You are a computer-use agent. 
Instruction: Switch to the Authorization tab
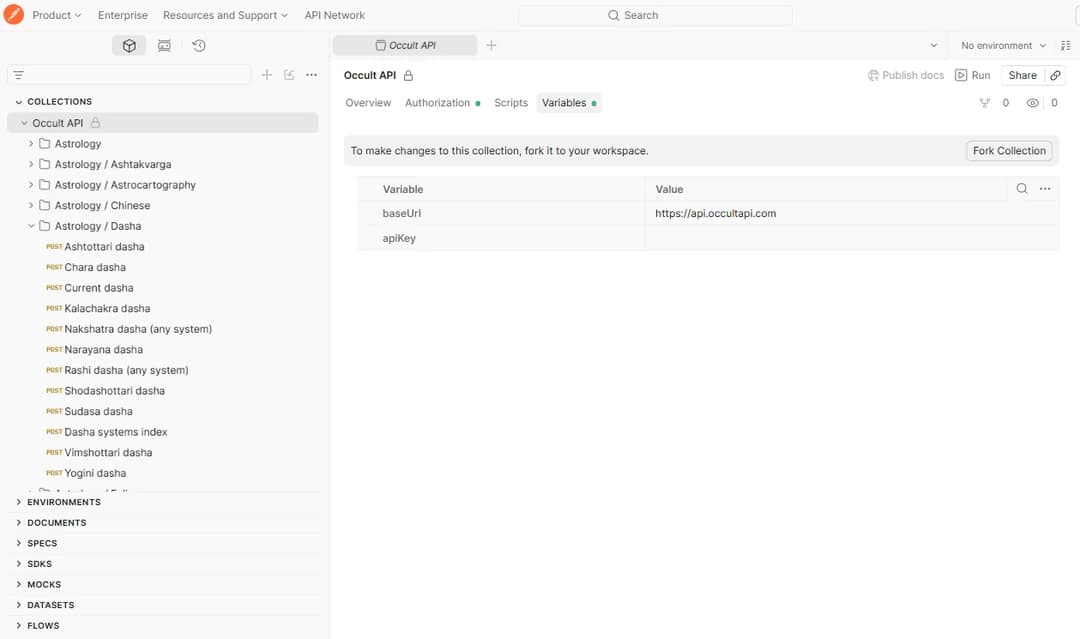point(442,103)
